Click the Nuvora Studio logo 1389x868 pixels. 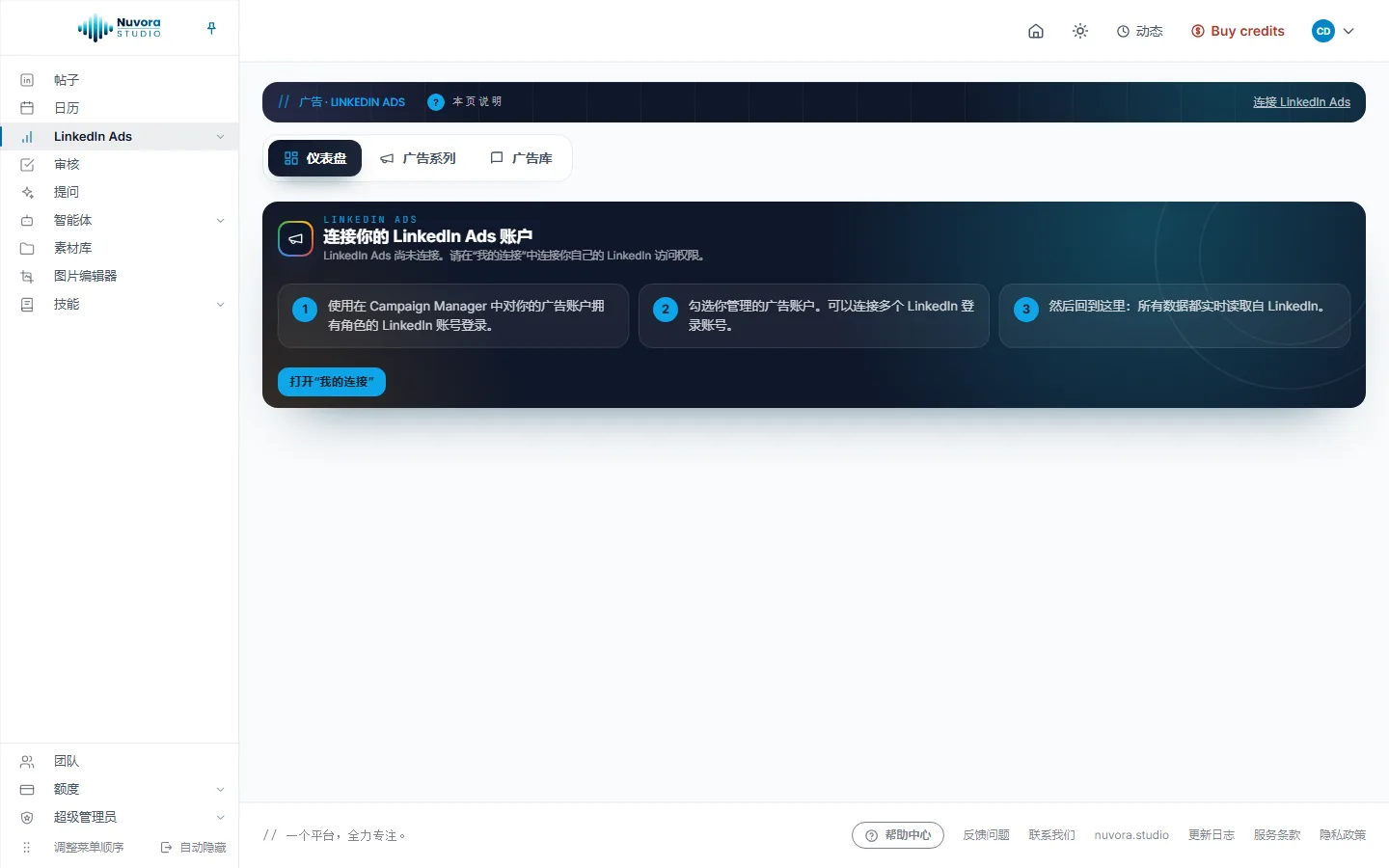tap(120, 28)
